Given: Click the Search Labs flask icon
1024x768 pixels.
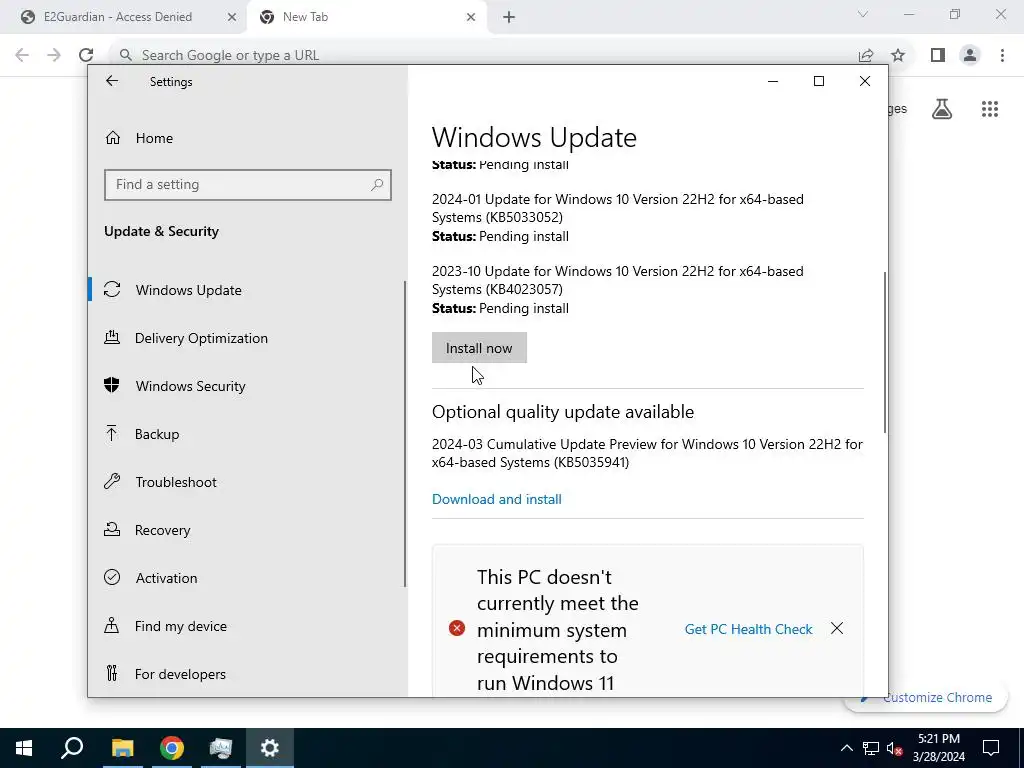Looking at the screenshot, I should 942,109.
